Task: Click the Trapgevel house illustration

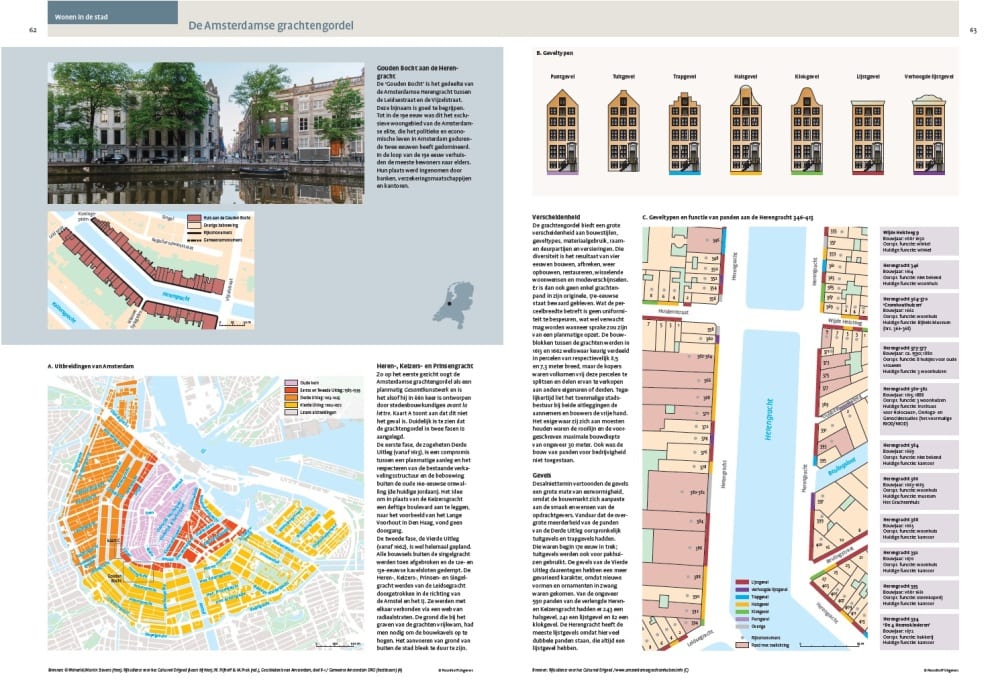Action: coord(684,133)
